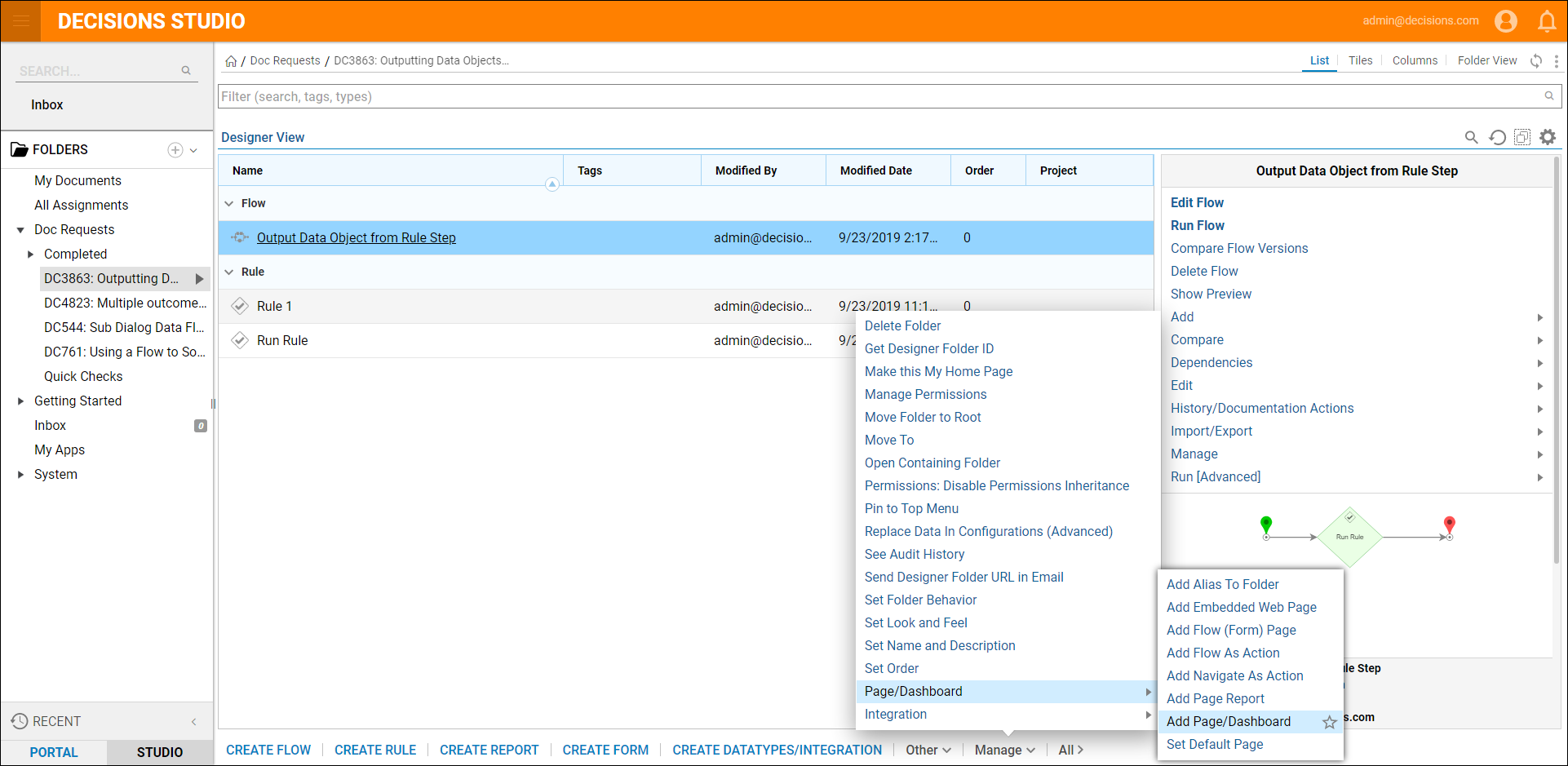
Task: Collapse the RECENT panel chevron
Action: [194, 722]
